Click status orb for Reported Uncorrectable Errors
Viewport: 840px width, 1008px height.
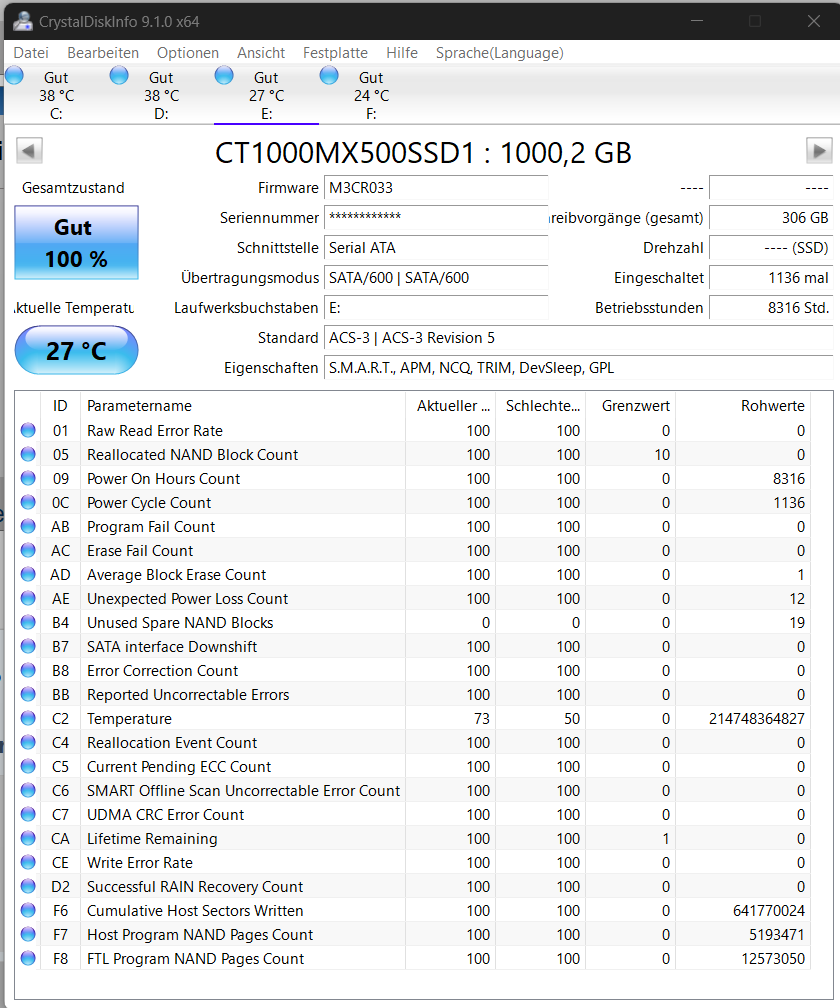pos(28,694)
